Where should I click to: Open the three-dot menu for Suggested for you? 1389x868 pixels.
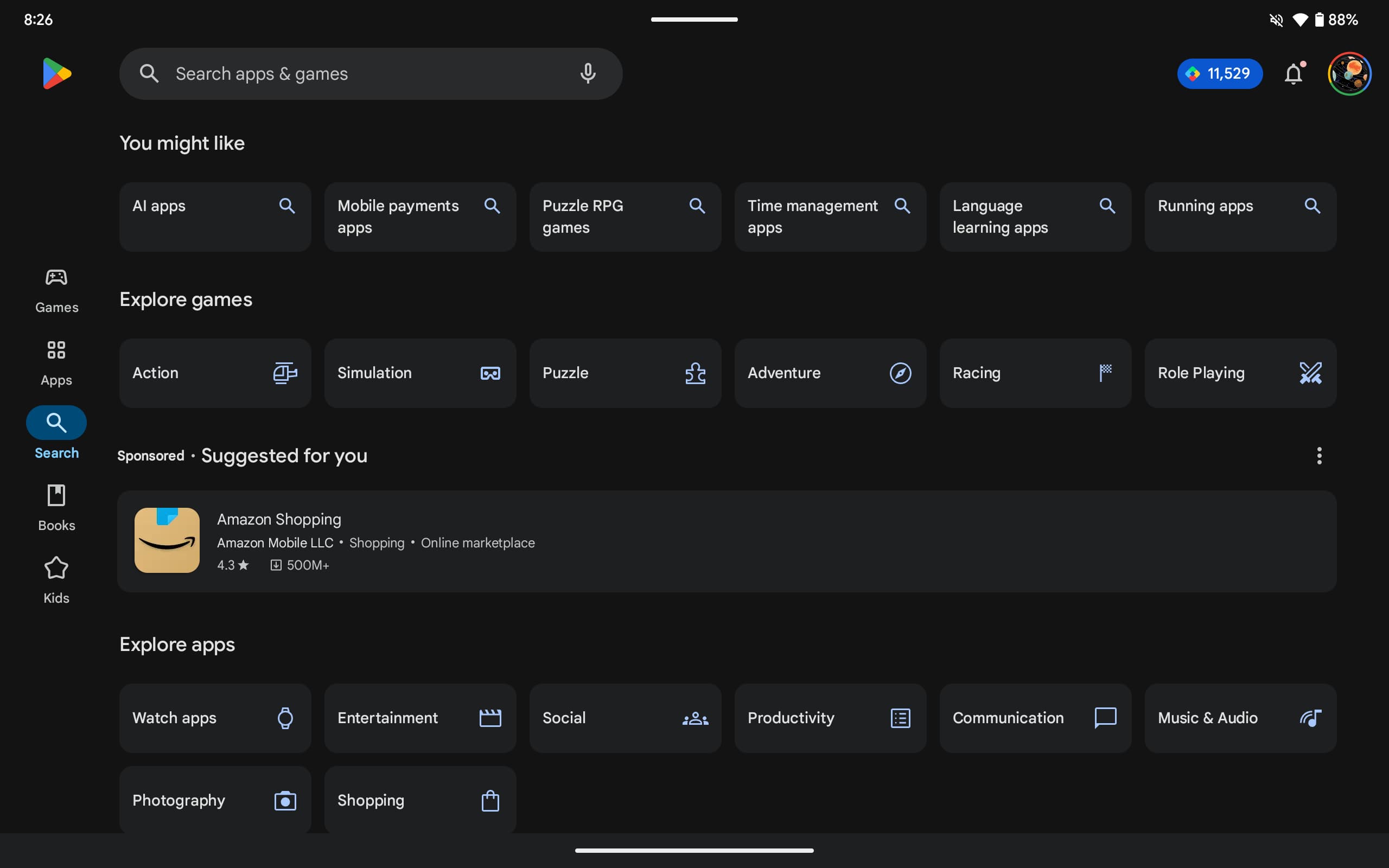(1319, 456)
